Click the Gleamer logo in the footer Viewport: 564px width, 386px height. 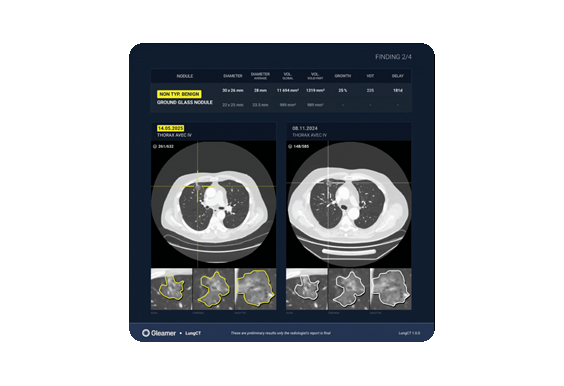[159, 333]
